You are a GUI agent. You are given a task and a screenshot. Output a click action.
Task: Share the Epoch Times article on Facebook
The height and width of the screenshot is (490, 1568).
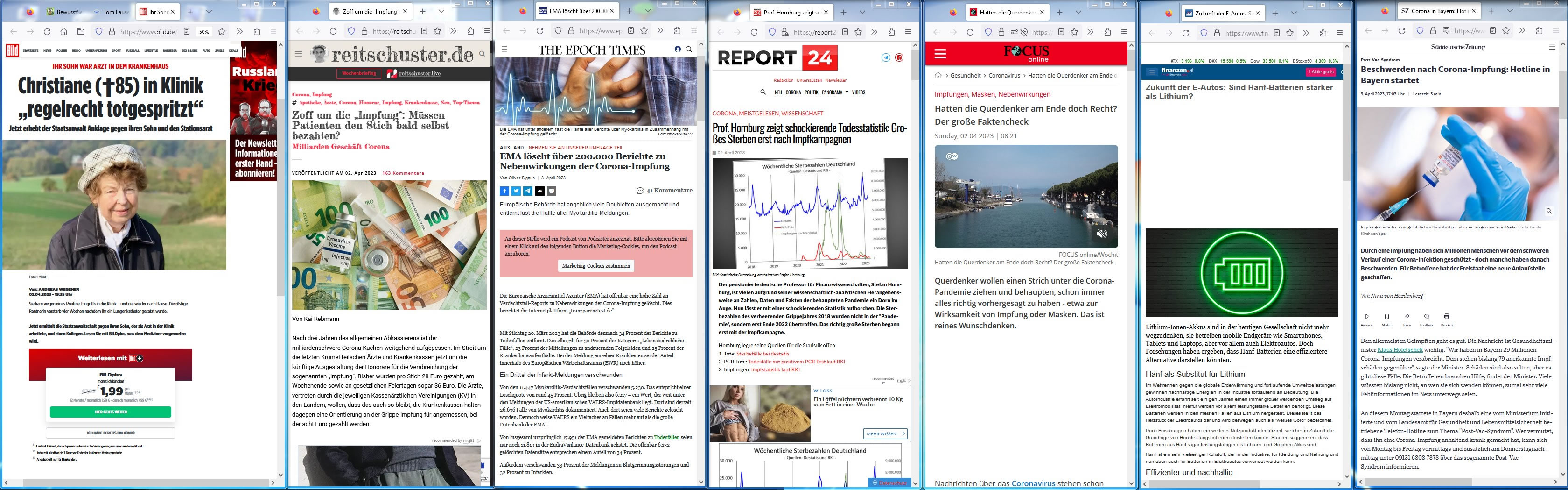504,191
